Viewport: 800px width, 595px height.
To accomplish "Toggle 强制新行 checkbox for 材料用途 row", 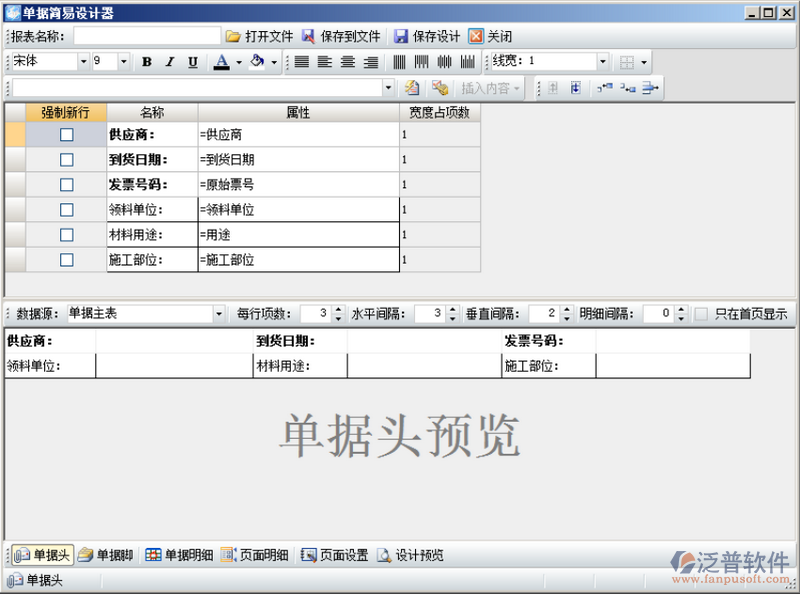I will (66, 235).
